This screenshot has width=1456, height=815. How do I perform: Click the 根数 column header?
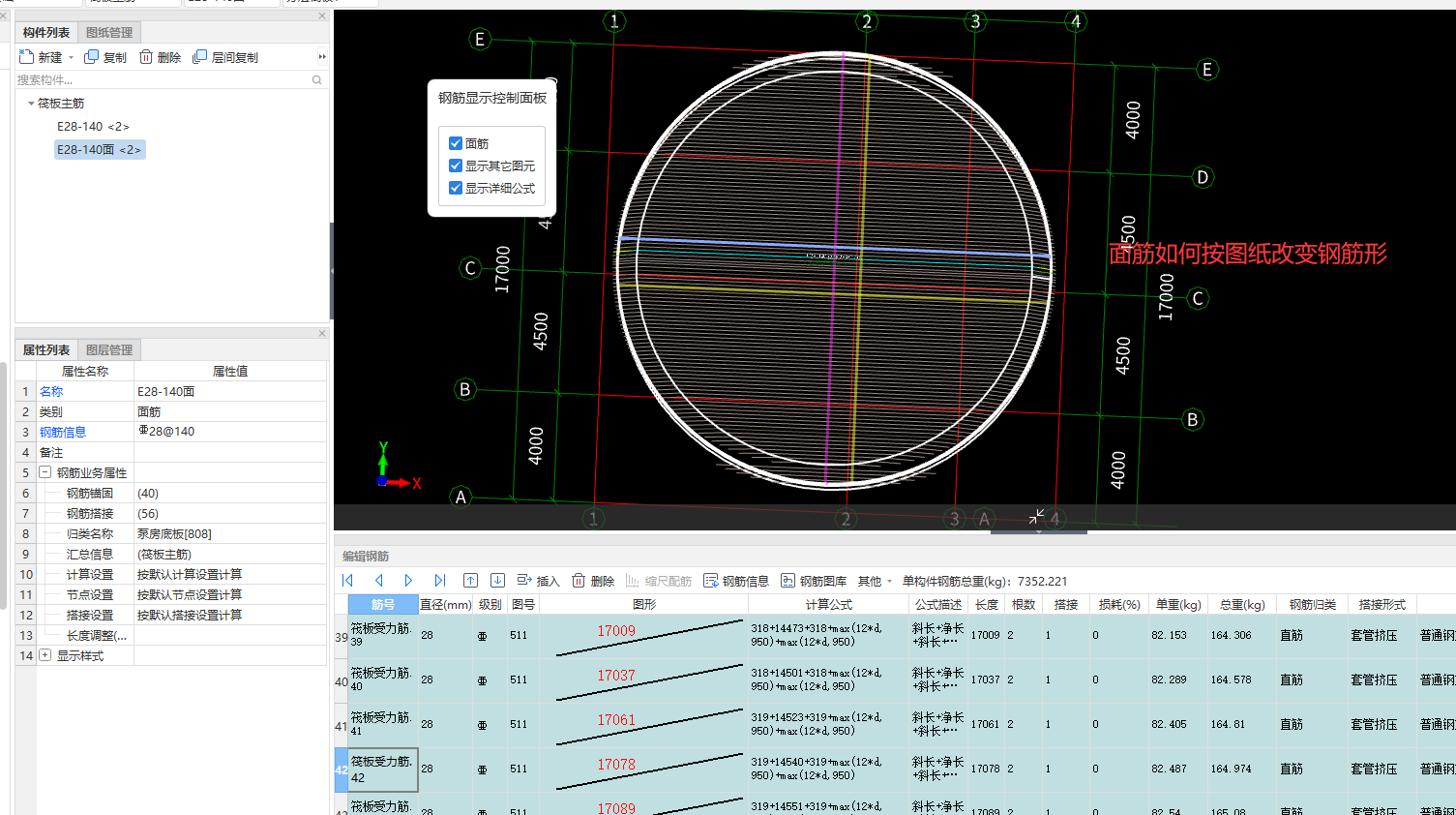pyautogui.click(x=1024, y=604)
